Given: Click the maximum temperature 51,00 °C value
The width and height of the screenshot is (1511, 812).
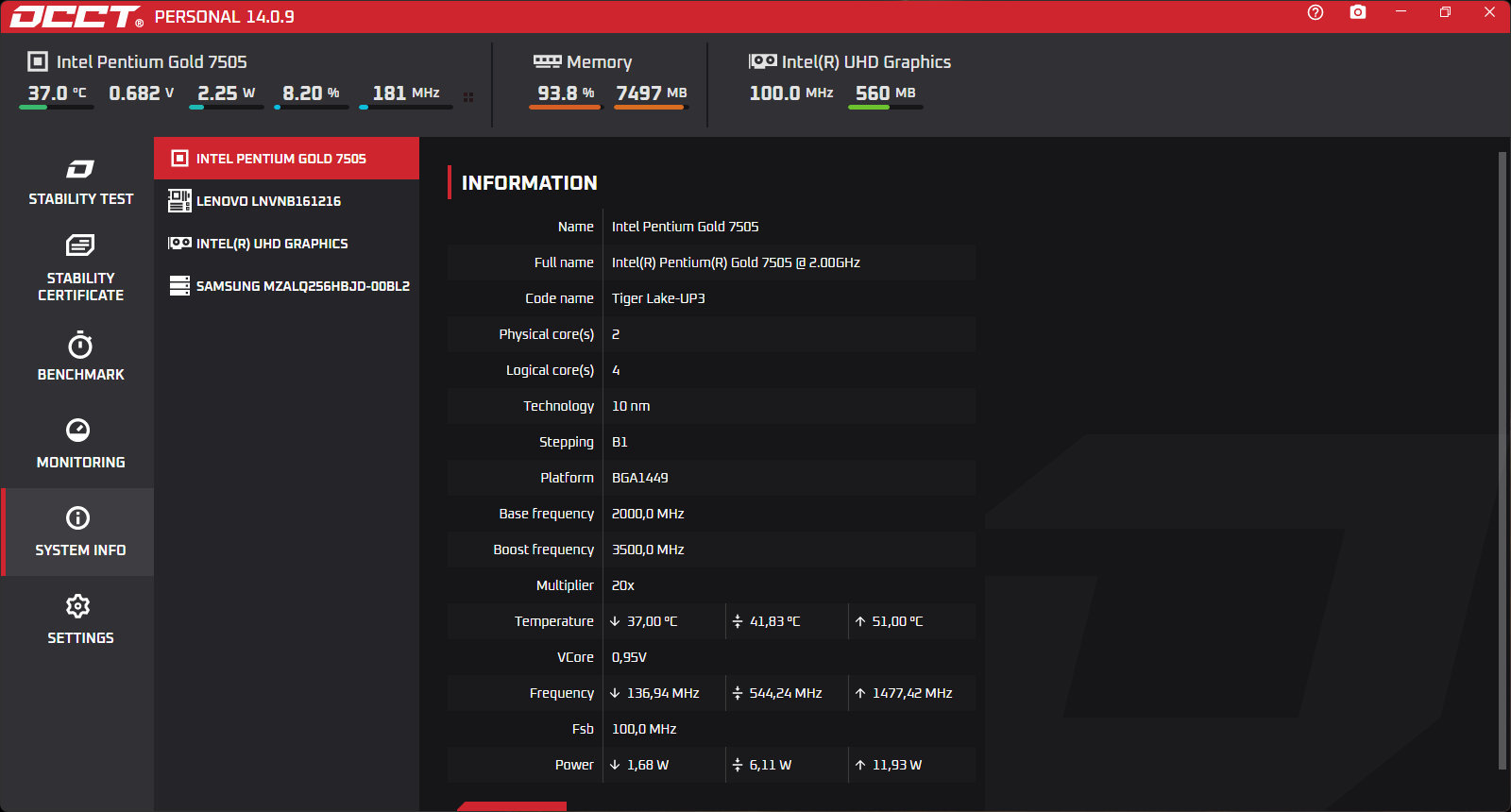Looking at the screenshot, I should (897, 621).
